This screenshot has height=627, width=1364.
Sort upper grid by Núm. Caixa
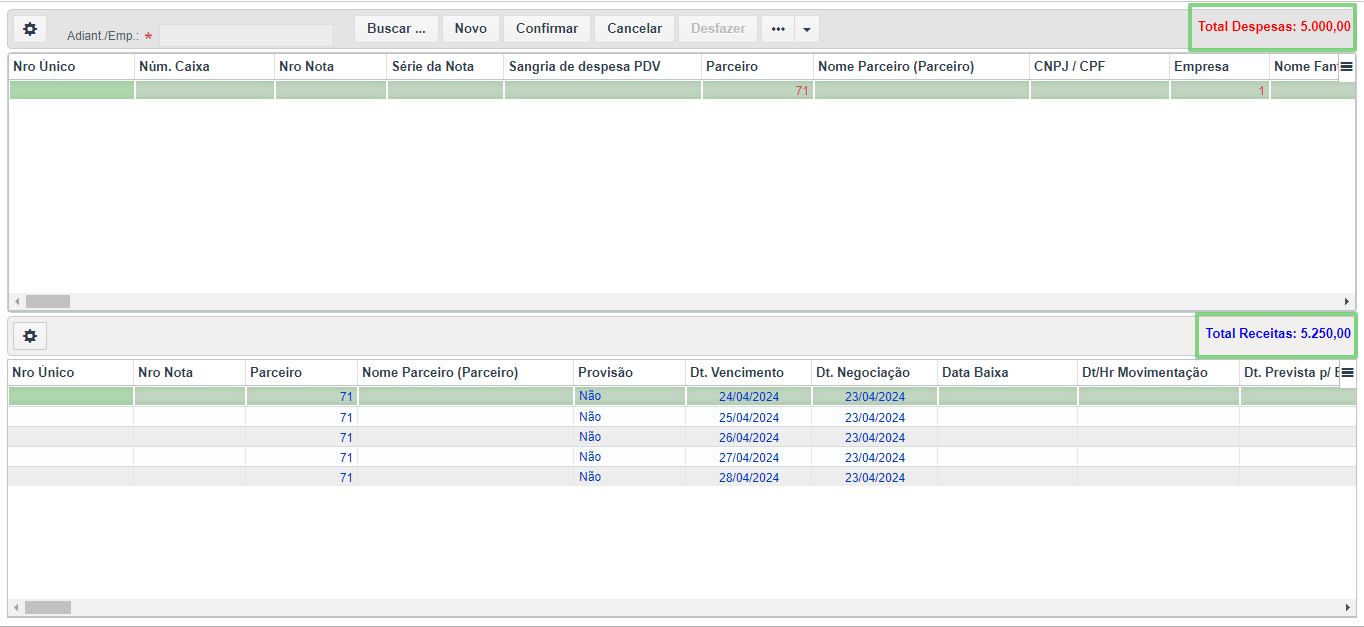(204, 66)
